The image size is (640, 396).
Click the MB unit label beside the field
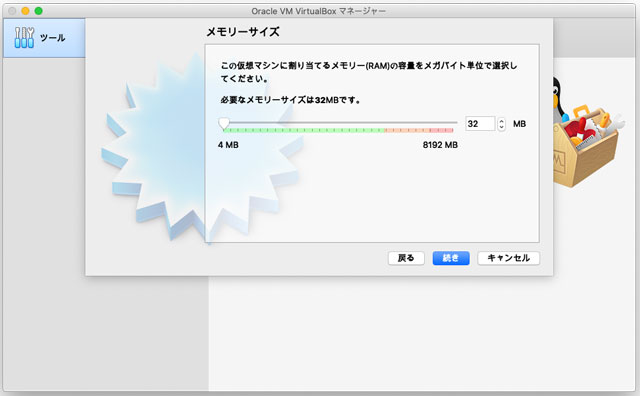pyautogui.click(x=519, y=124)
